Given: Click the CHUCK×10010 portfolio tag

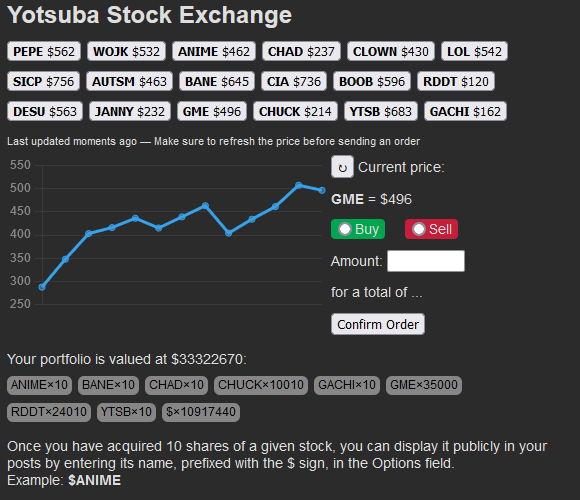Looking at the screenshot, I should [x=261, y=385].
